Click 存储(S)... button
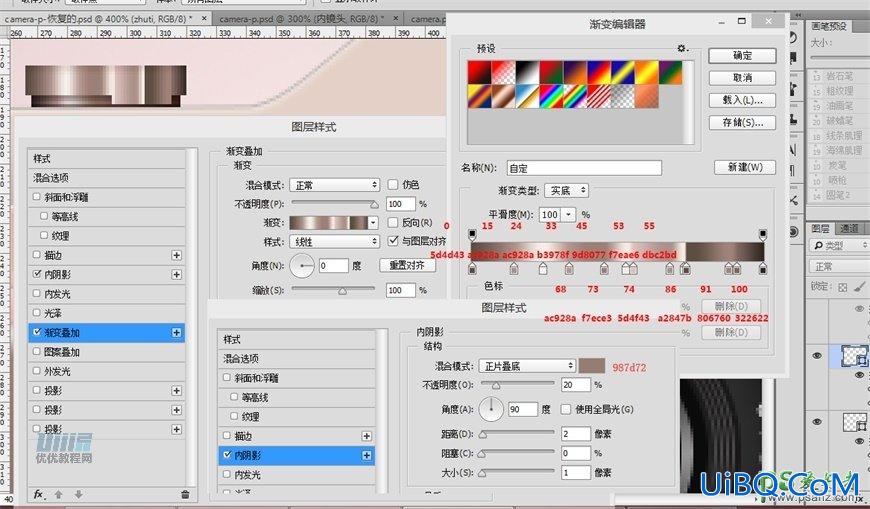Screen dimensions: 870x509 742,122
